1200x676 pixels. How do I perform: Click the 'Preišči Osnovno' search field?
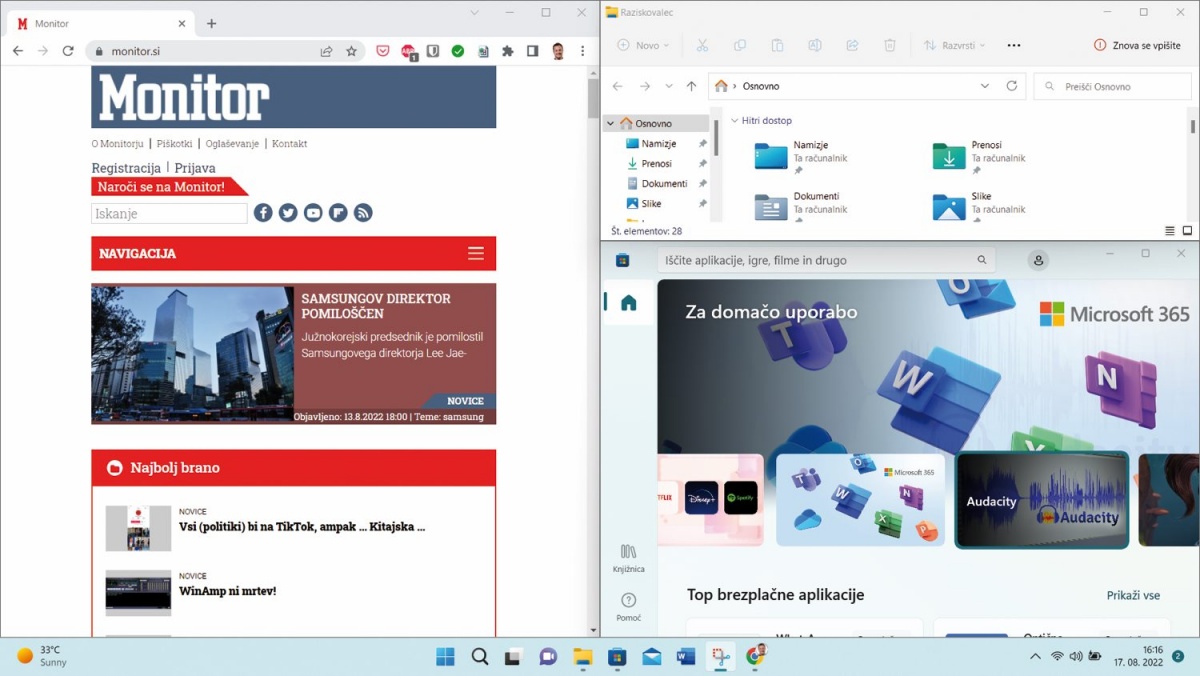click(1113, 86)
